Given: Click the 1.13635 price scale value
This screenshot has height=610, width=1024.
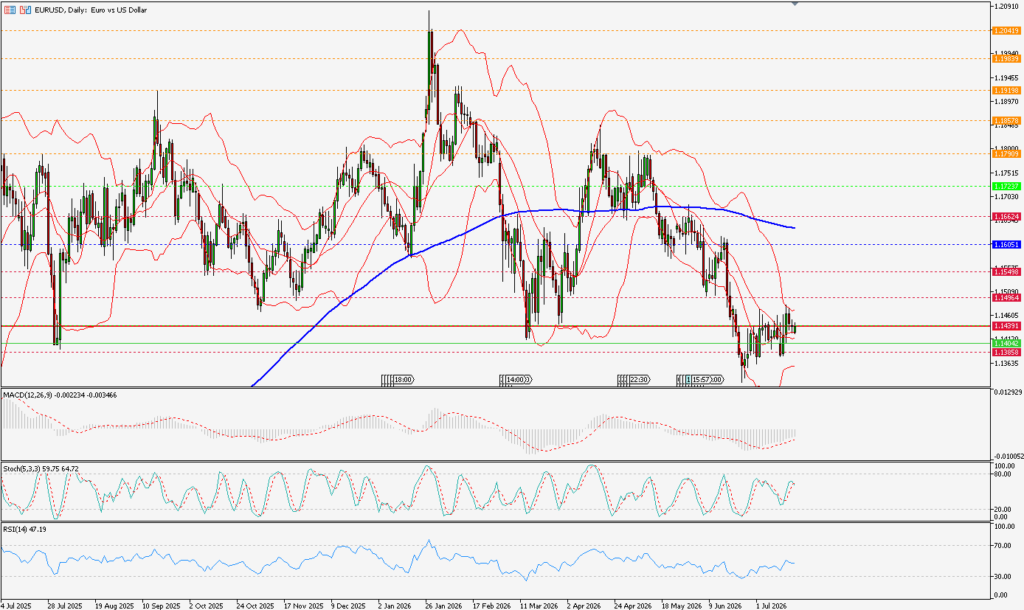Looking at the screenshot, I should (1006, 364).
